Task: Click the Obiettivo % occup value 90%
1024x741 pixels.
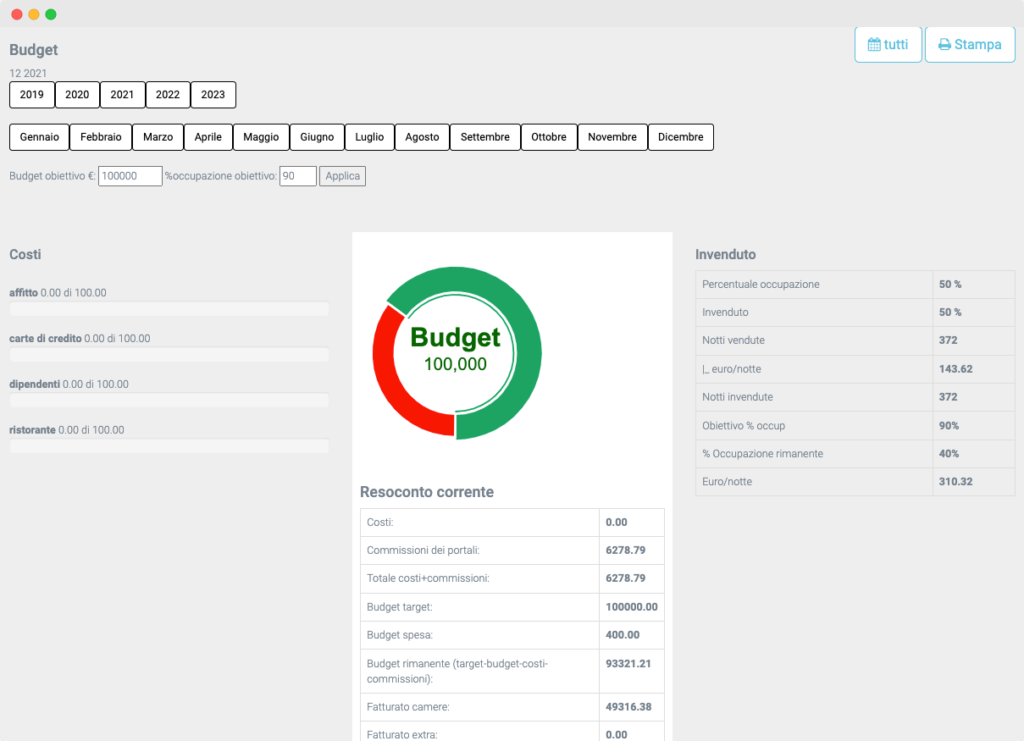Action: point(949,426)
